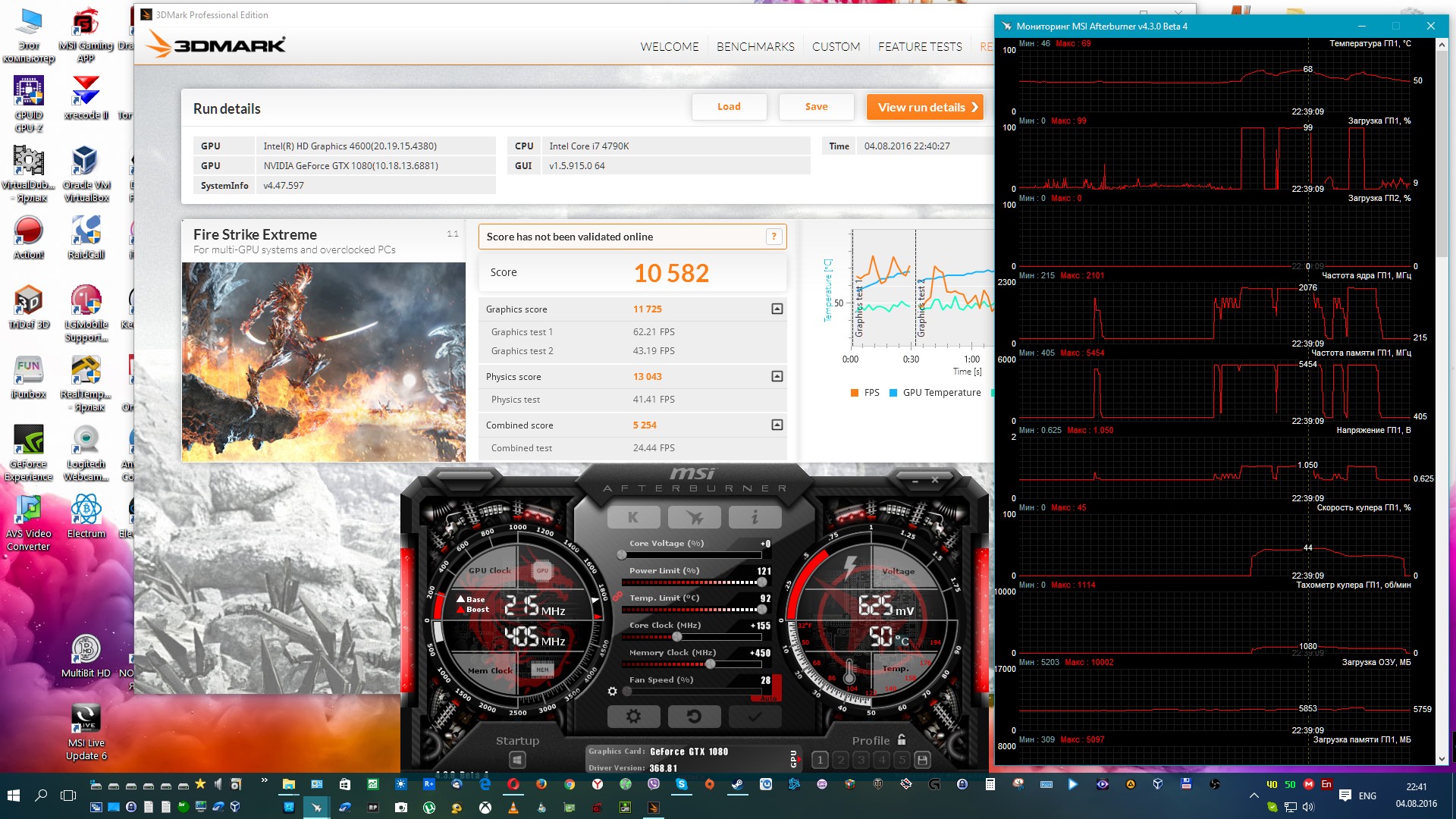Switch to the BENCHMARKS tab in 3DMark

coord(755,46)
